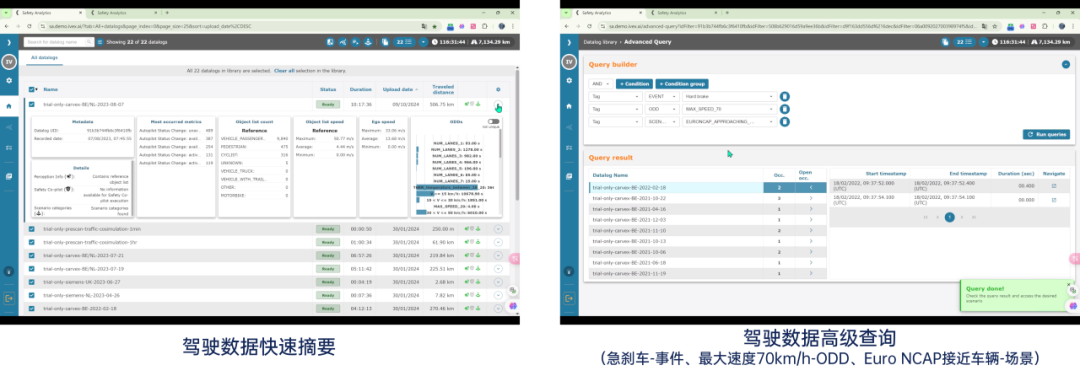The height and width of the screenshot is (376, 1080).
Task: Open a new tab in right browser window
Action: click(x=727, y=12)
